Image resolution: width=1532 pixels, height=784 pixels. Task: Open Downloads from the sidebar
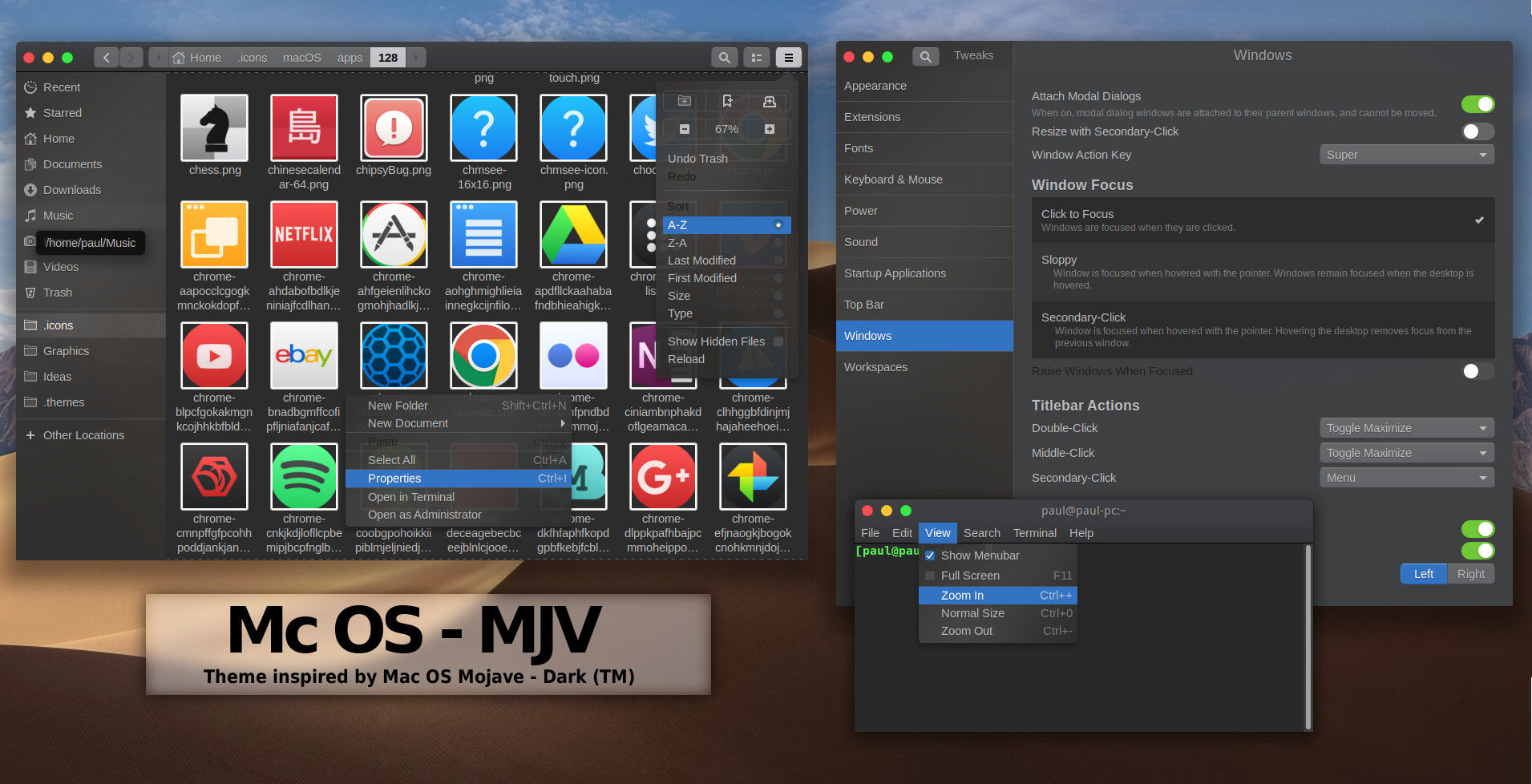71,190
